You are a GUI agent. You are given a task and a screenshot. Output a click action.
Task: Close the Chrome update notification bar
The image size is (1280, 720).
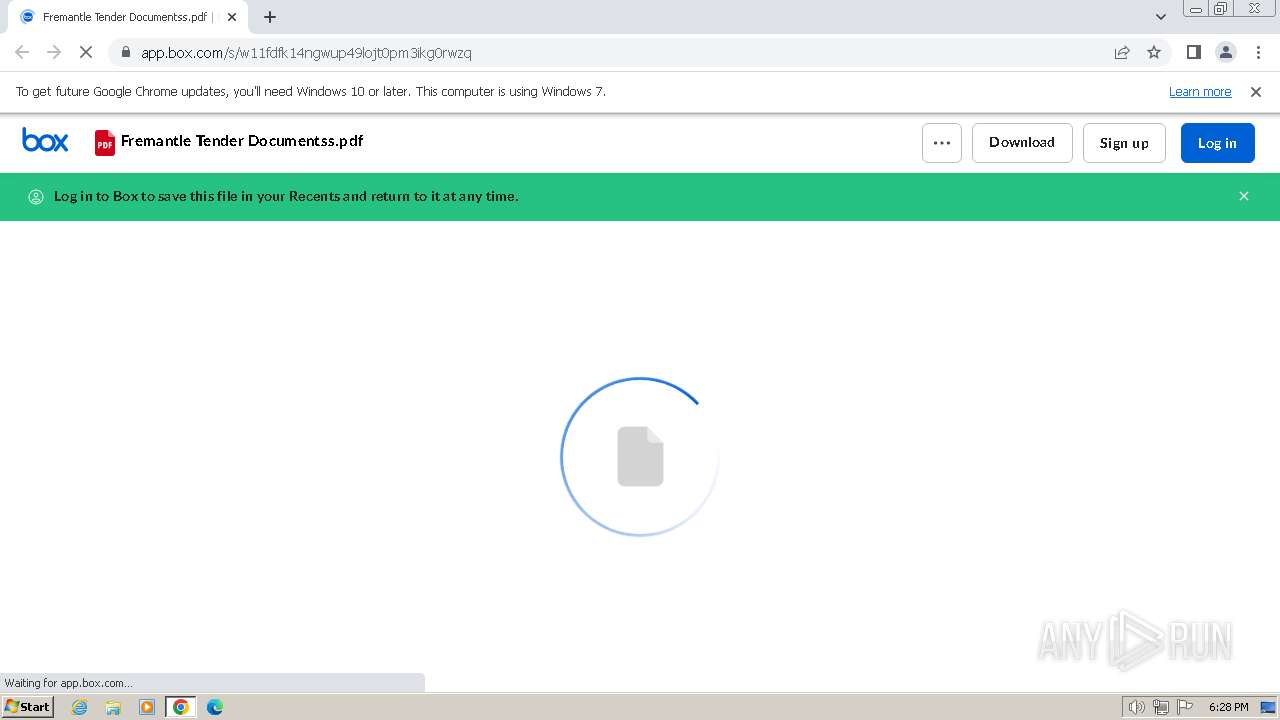(1256, 92)
